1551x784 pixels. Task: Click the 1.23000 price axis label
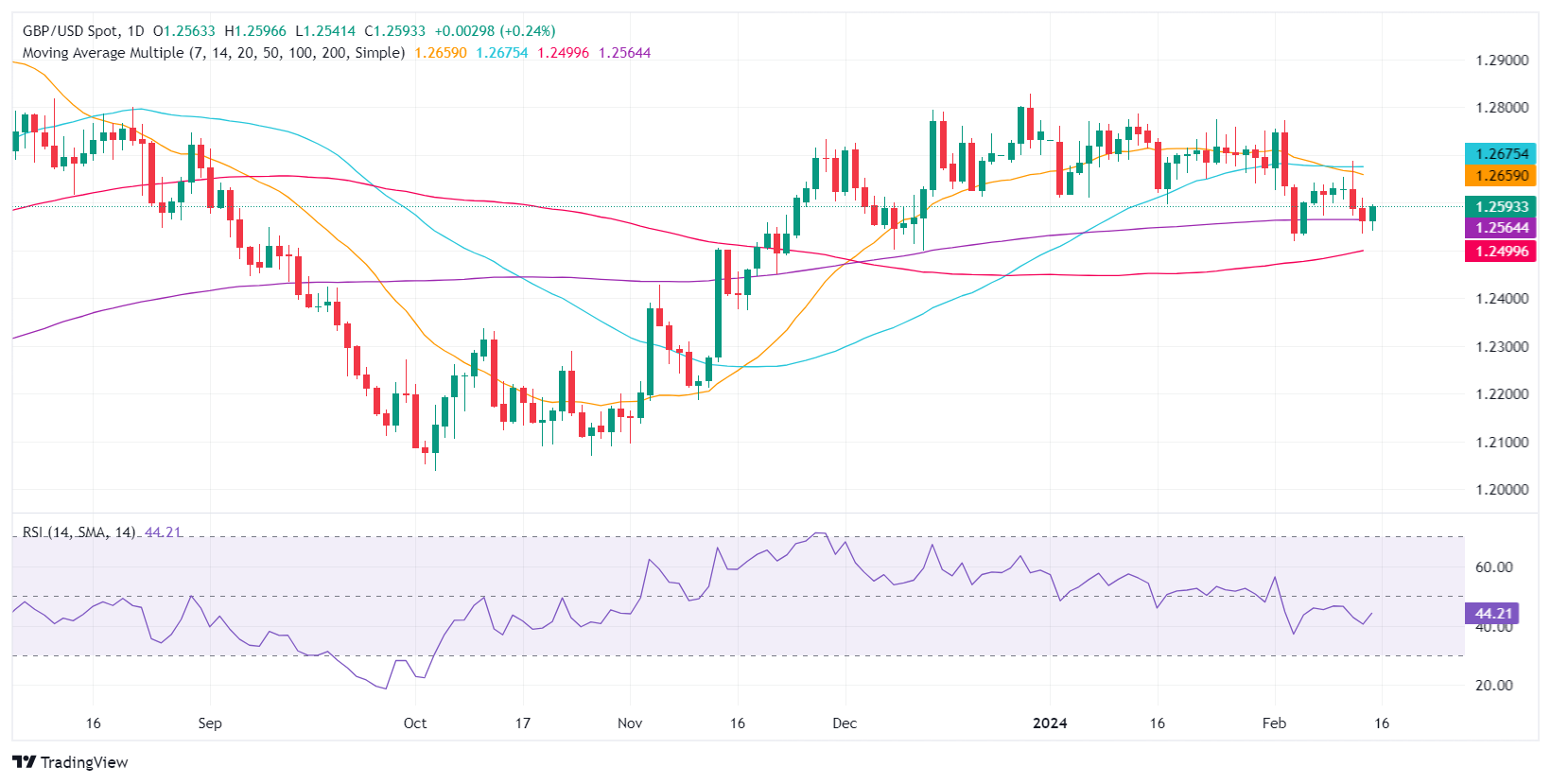click(1502, 347)
